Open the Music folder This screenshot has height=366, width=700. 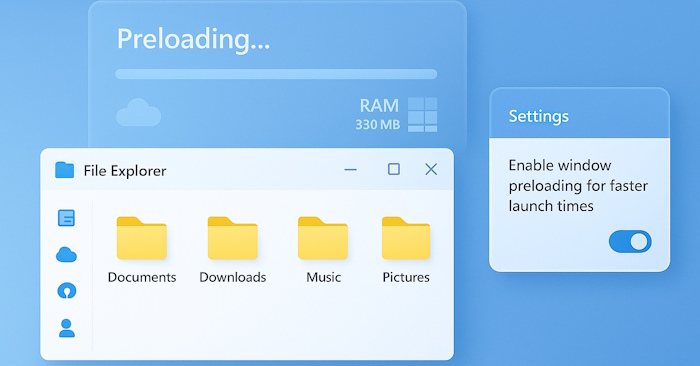(x=323, y=238)
